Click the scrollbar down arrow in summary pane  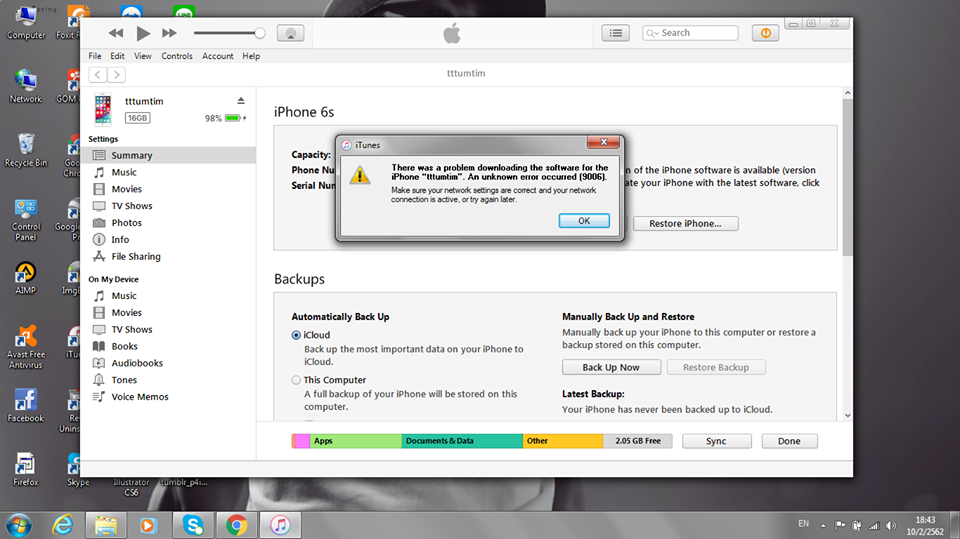click(847, 415)
